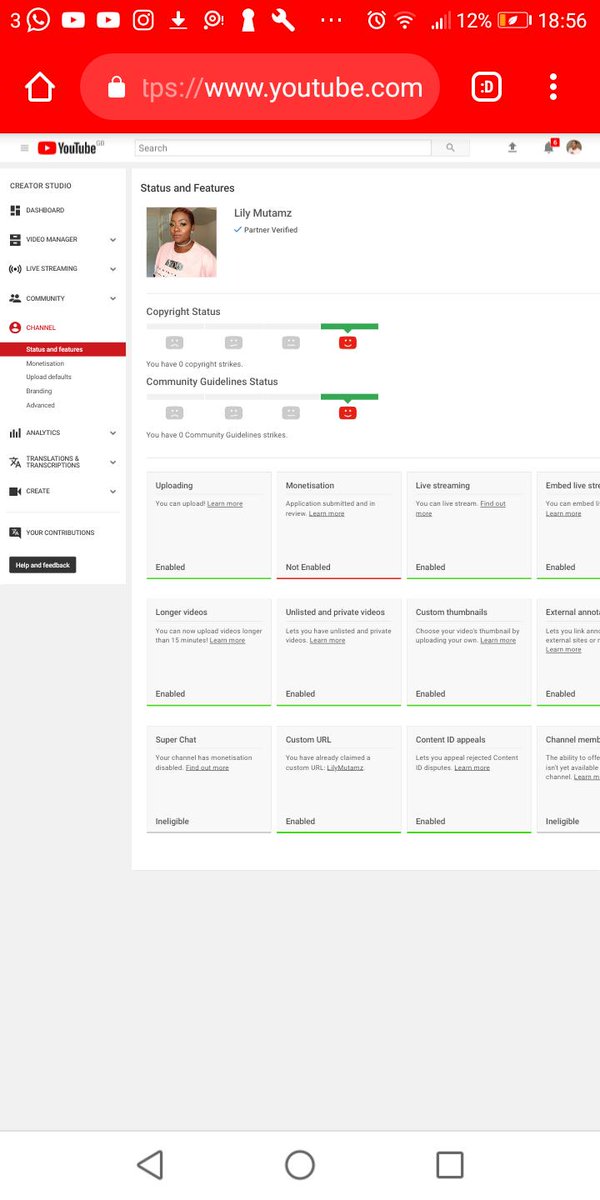This screenshot has height=1200, width=600.
Task: Expand the Analytics section
Action: 113,433
